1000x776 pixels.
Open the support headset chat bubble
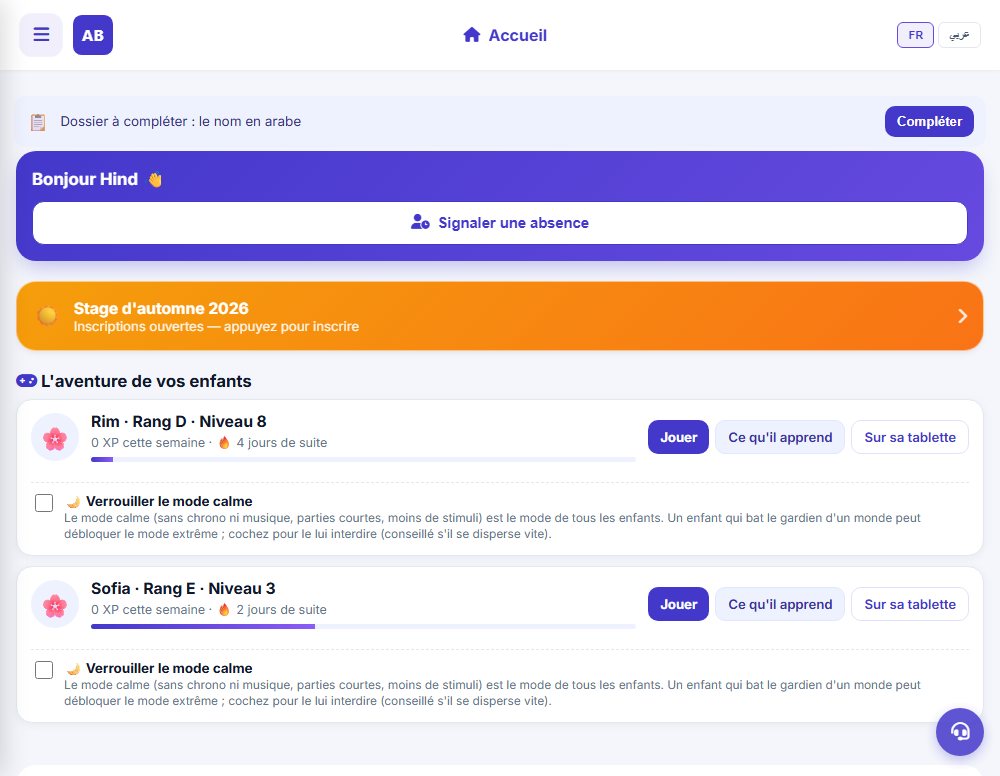coord(959,731)
